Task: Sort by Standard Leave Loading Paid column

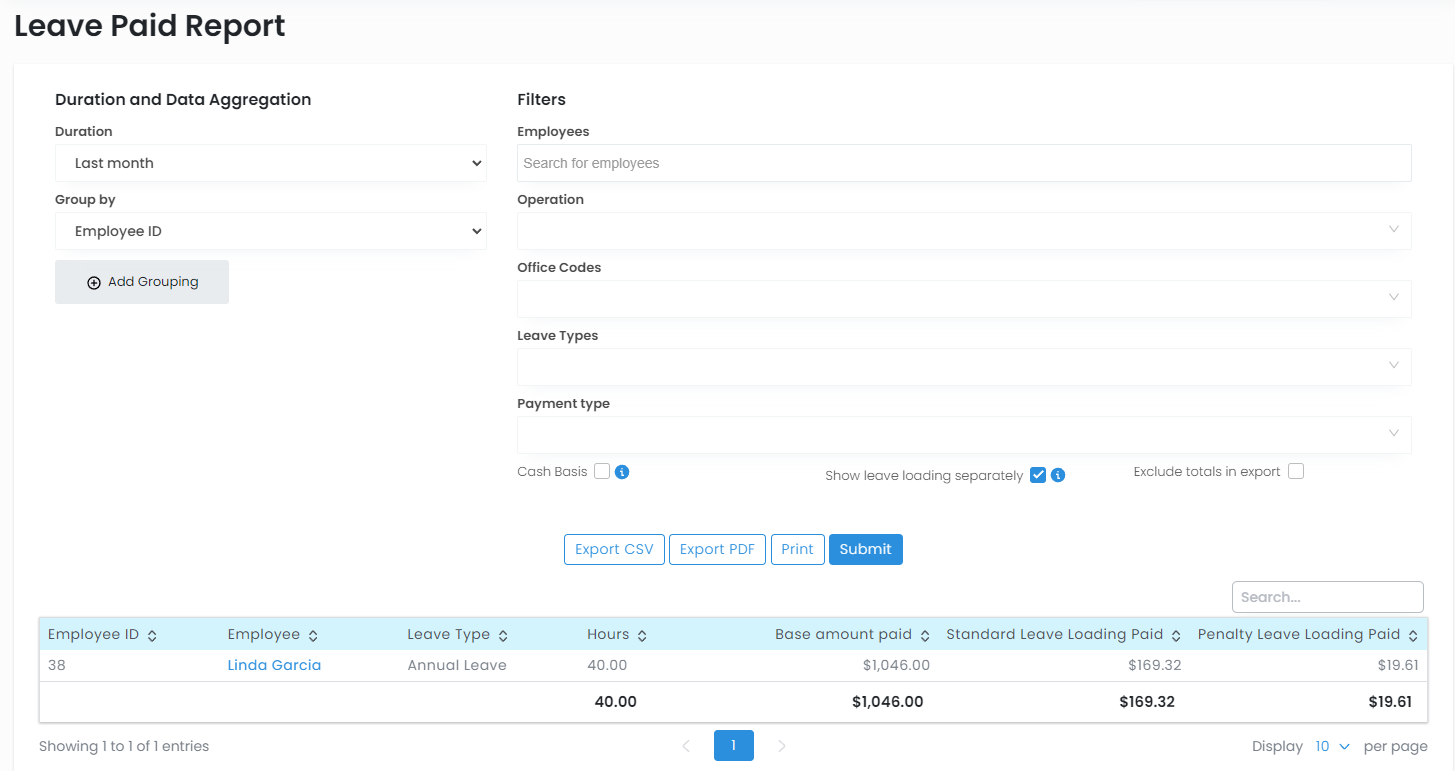Action: point(1176,635)
